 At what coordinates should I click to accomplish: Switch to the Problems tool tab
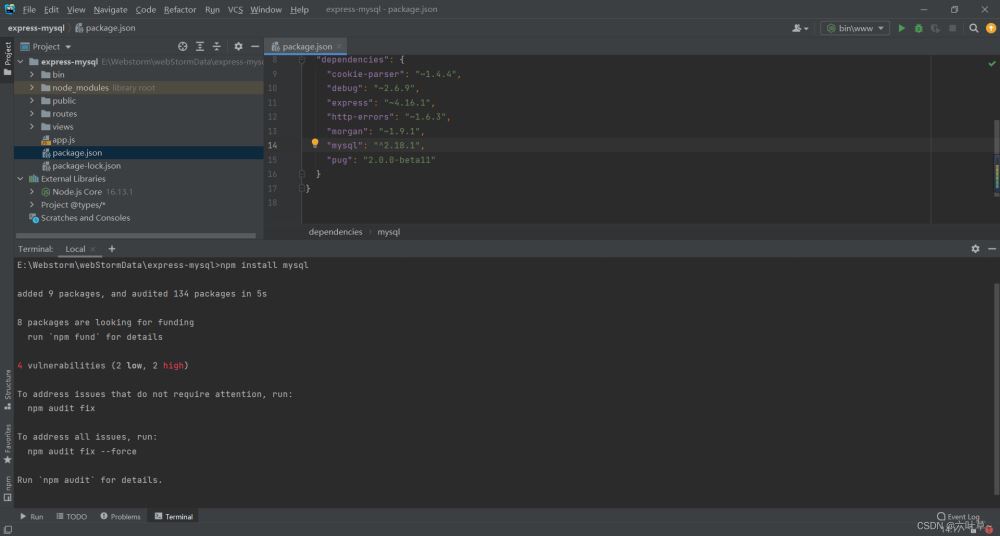(120, 517)
